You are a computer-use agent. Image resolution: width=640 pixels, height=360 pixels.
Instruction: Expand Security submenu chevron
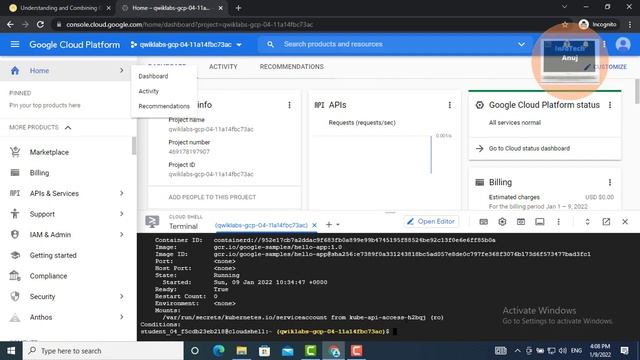click(121, 296)
